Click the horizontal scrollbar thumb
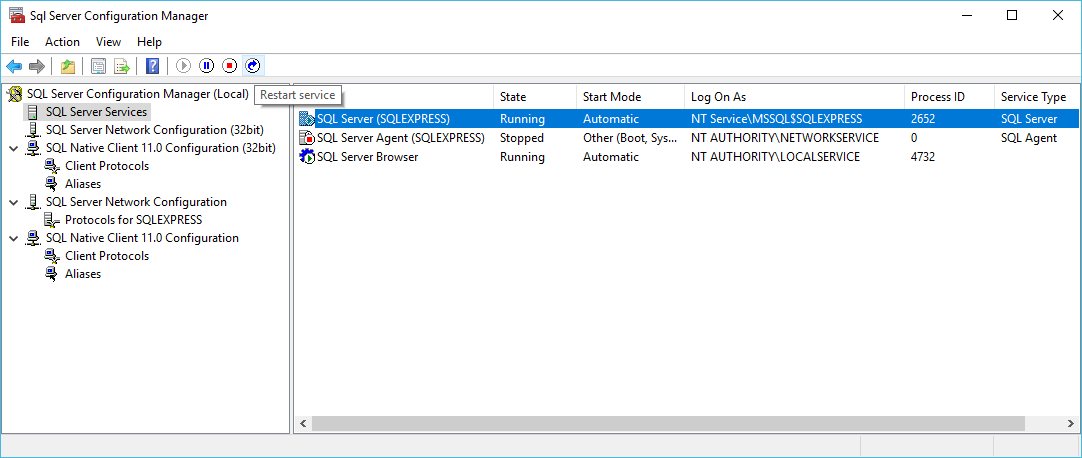 [x=669, y=424]
